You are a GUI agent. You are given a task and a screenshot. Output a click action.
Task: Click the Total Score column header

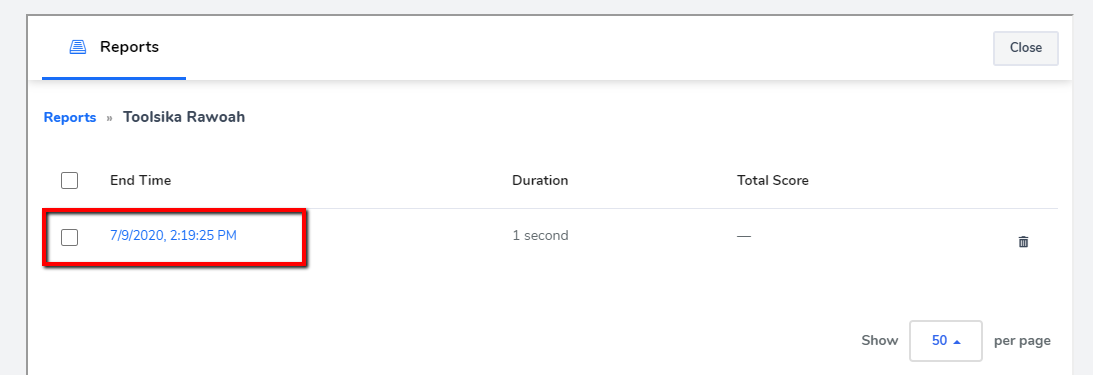(772, 181)
